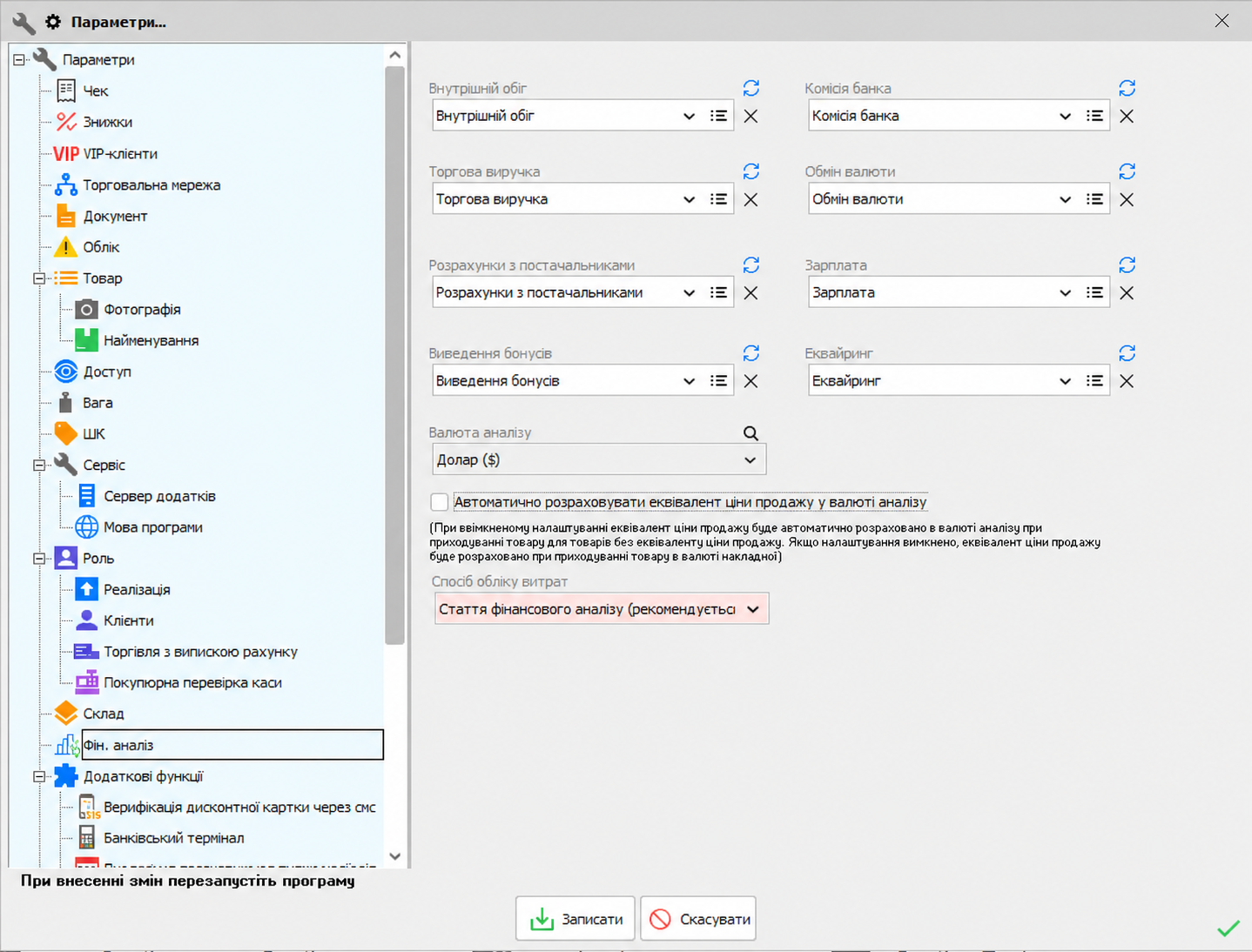Image resolution: width=1252 pixels, height=952 pixels.
Task: Clear the Виведення бонусів selection
Action: pos(751,381)
